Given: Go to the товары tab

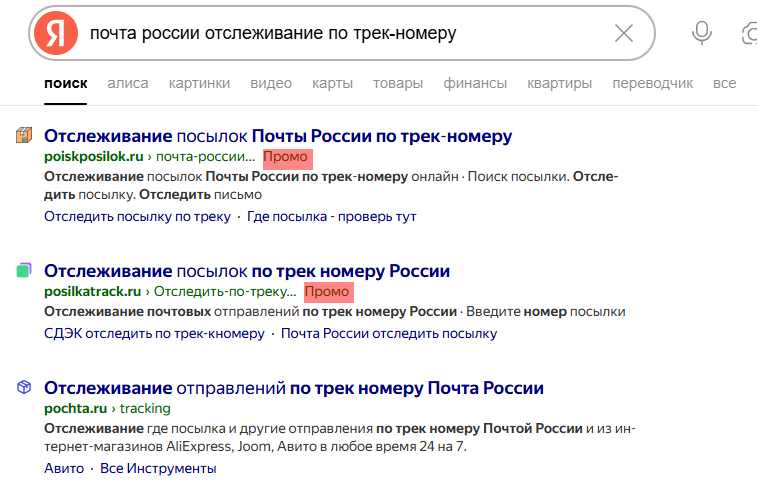Looking at the screenshot, I should [x=398, y=83].
